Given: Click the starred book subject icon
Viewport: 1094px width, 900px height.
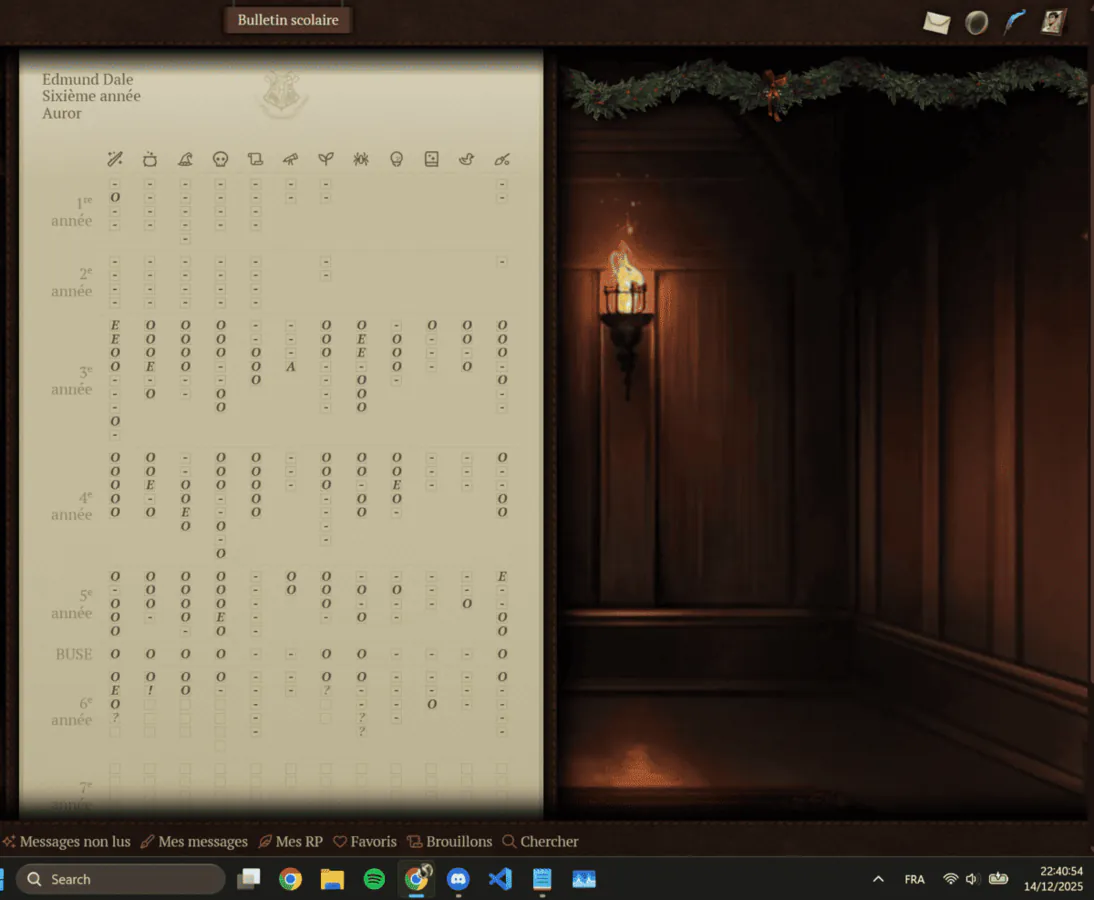Looking at the screenshot, I should [x=432, y=159].
